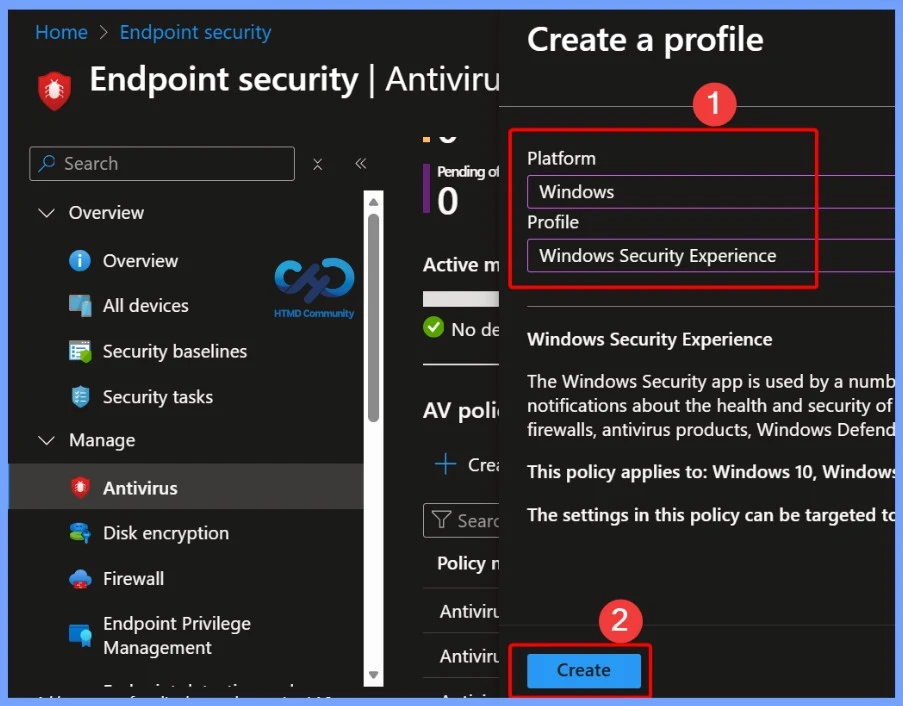Open Disk encryption settings
This screenshot has width=903, height=706.
coord(164,533)
